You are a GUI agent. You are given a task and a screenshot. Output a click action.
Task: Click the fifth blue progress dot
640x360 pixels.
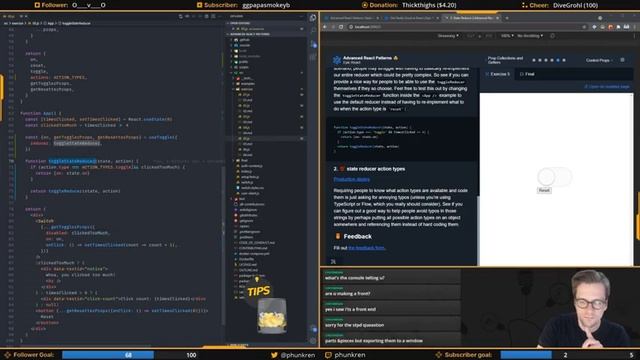point(558,60)
